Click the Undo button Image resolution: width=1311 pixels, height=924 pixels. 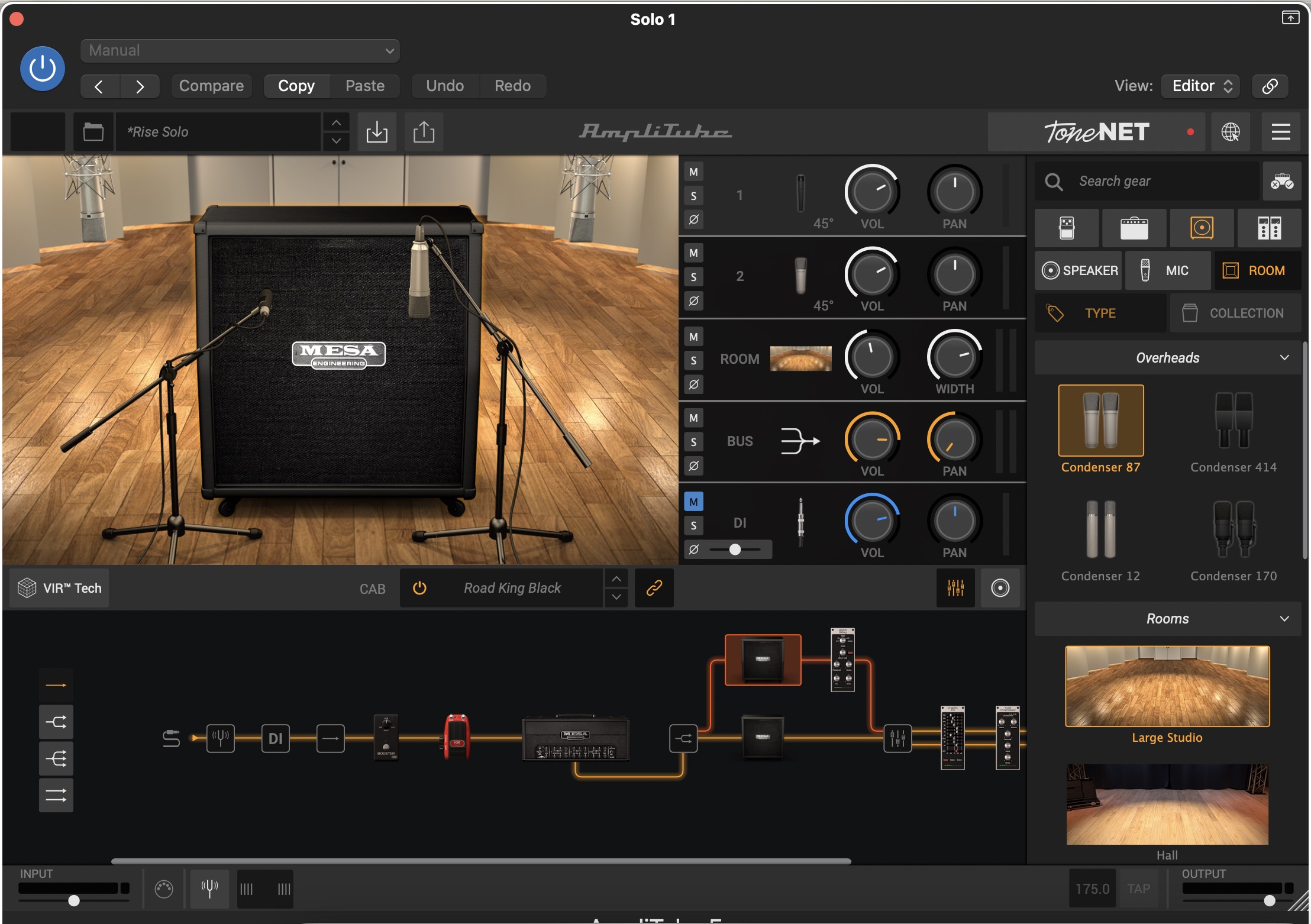pos(445,86)
